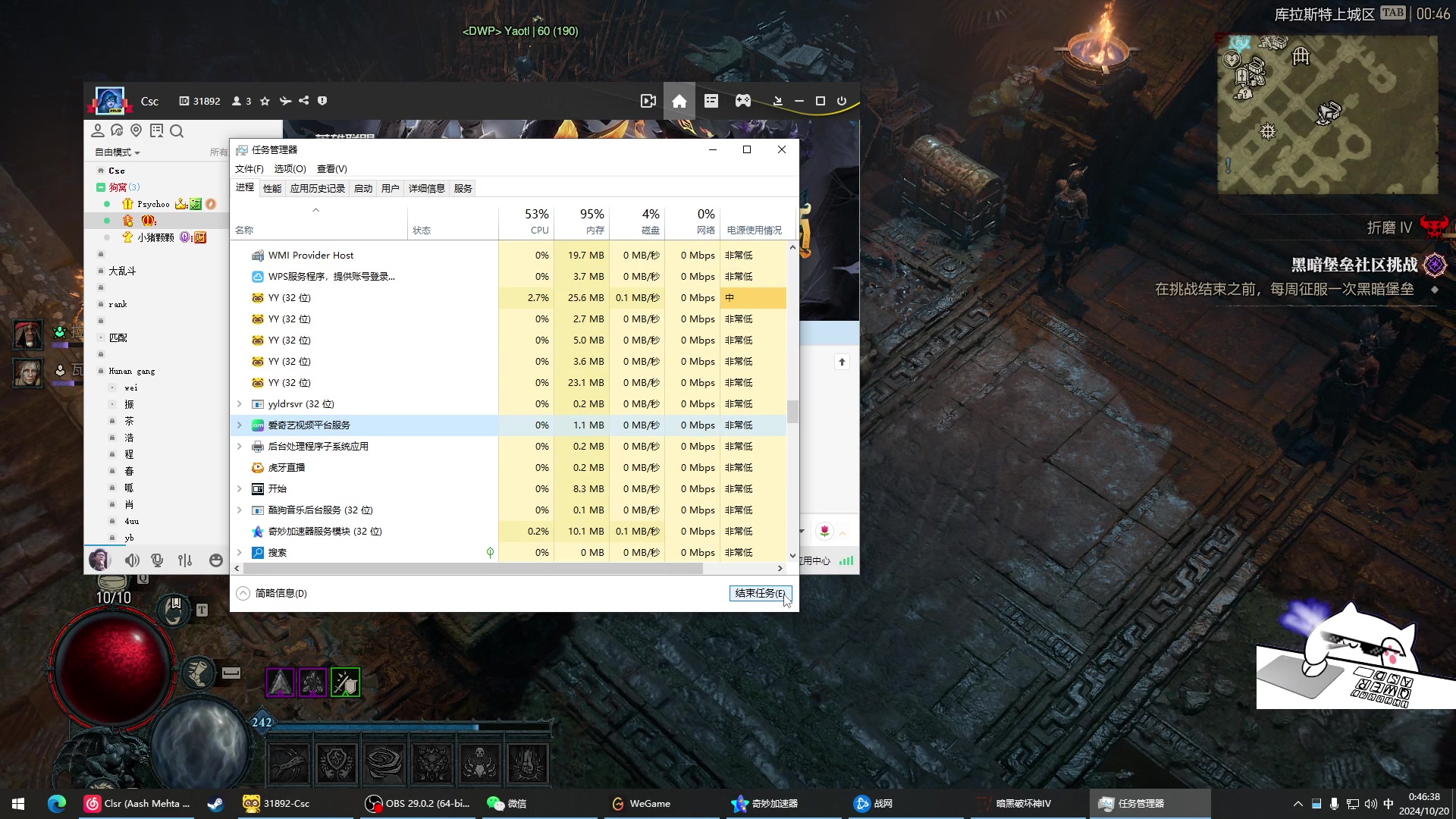Open the YY game controller icon
Image resolution: width=1456 pixels, height=819 pixels.
pyautogui.click(x=742, y=101)
